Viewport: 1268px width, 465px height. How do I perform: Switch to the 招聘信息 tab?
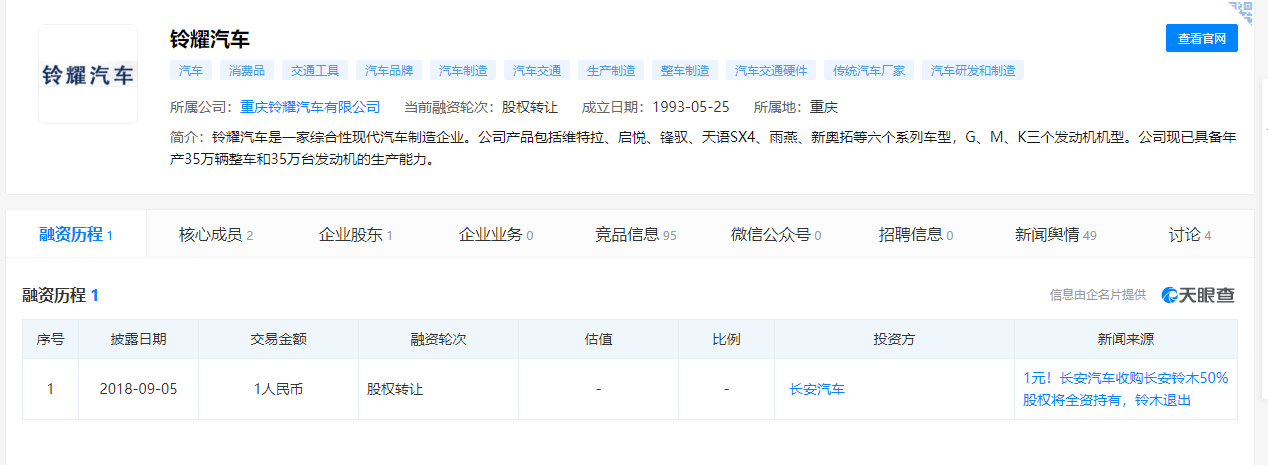coord(916,235)
